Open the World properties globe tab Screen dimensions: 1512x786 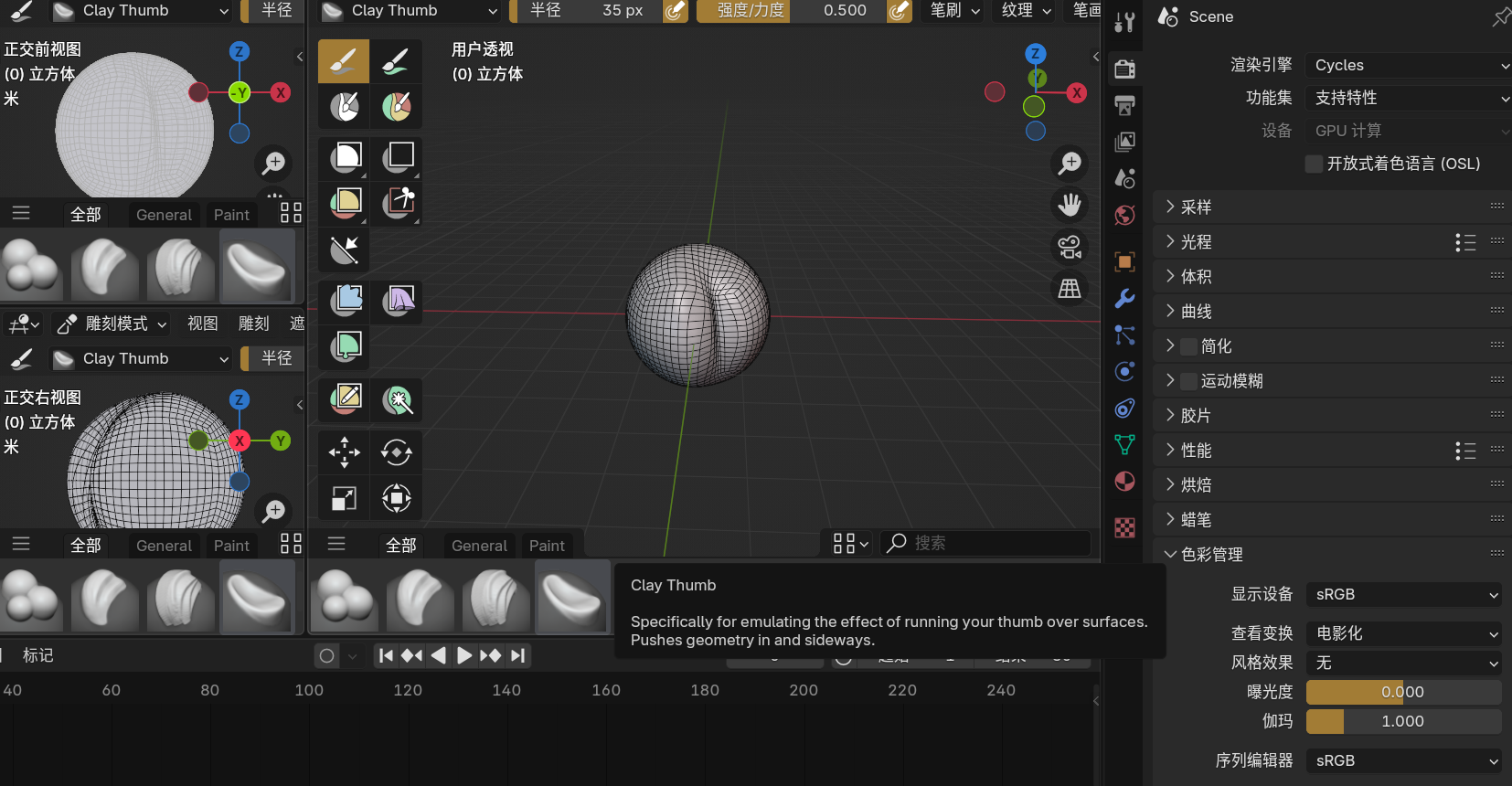(1124, 215)
